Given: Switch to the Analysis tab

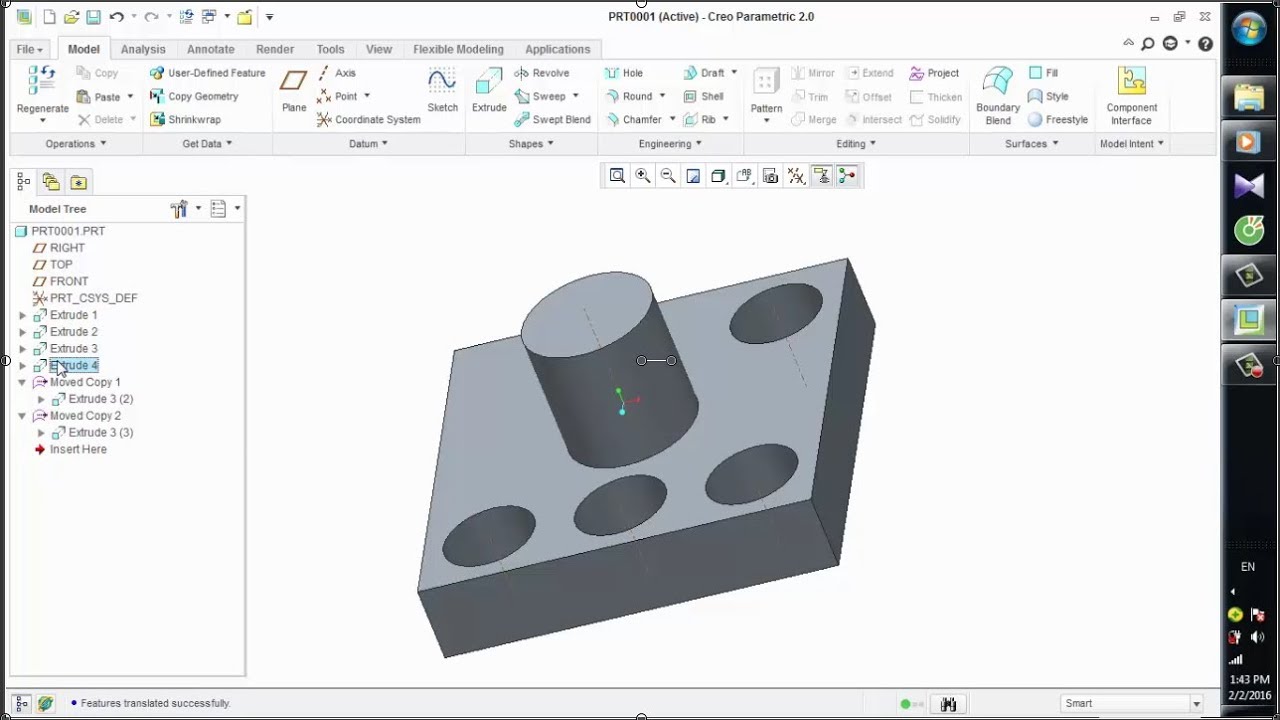Looking at the screenshot, I should (143, 49).
